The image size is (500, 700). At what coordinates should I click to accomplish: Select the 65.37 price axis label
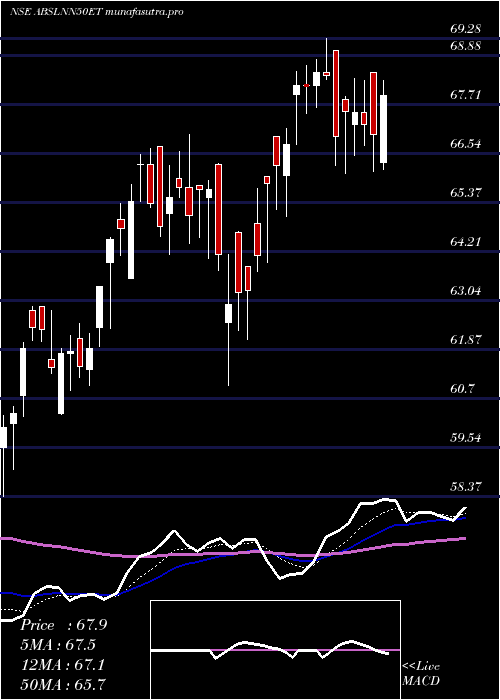(466, 193)
